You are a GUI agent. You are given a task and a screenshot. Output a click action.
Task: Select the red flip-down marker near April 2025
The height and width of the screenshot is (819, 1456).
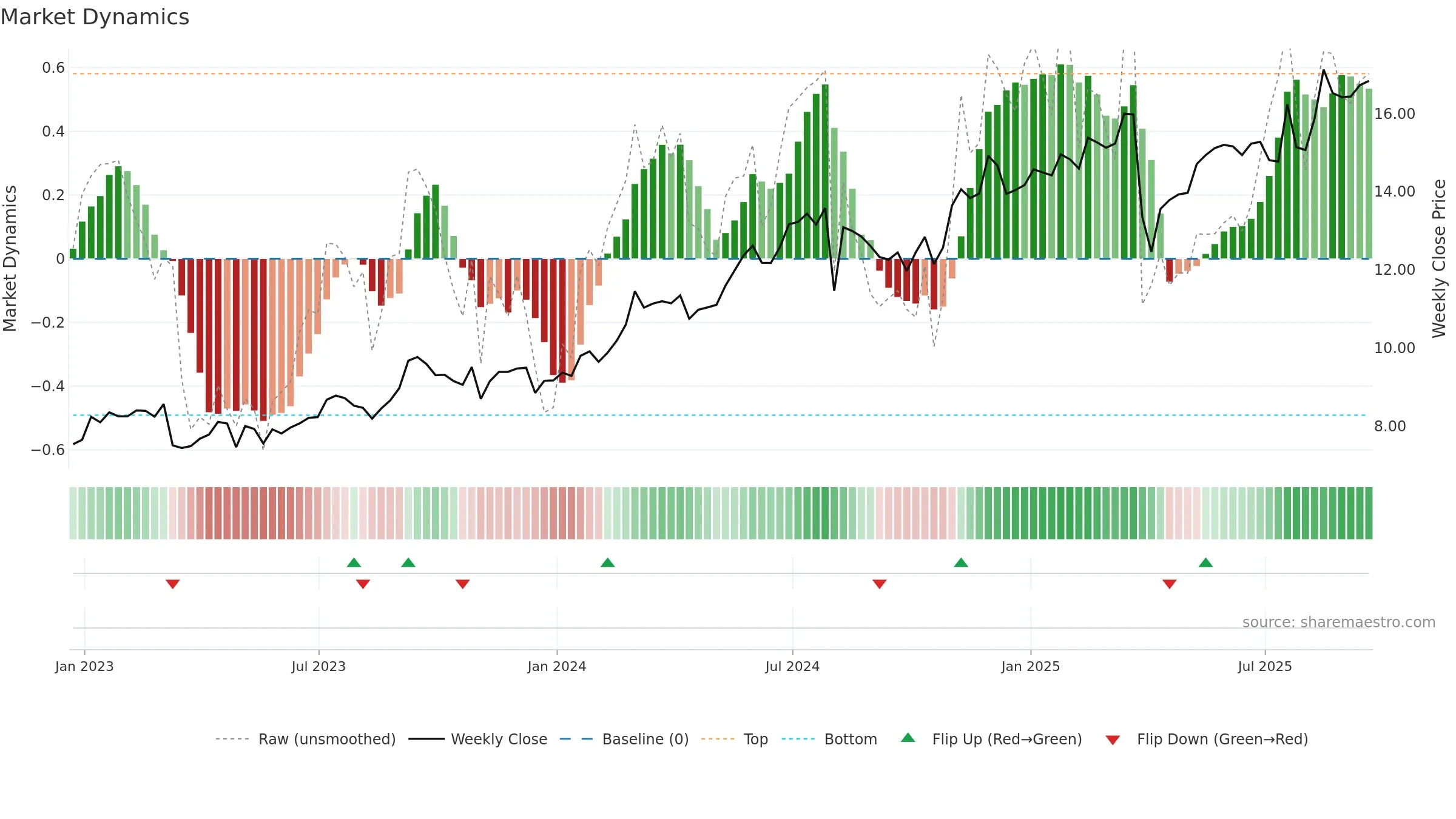[1169, 584]
